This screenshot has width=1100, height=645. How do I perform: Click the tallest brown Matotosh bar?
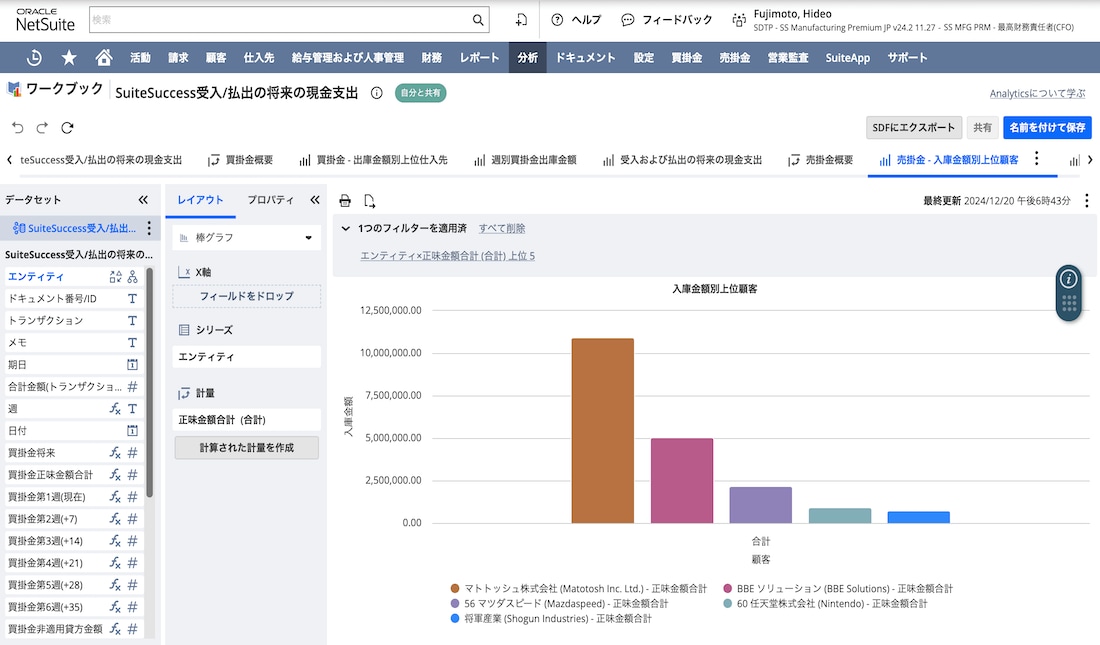pyautogui.click(x=603, y=431)
